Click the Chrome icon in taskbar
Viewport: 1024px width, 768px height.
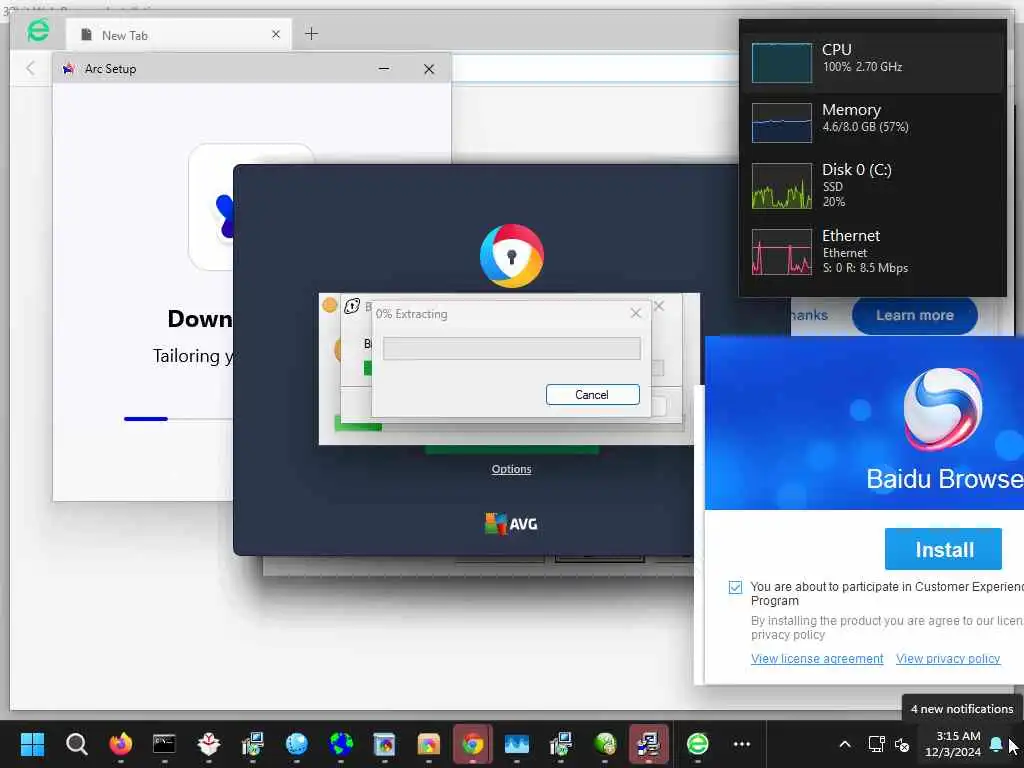click(x=472, y=744)
